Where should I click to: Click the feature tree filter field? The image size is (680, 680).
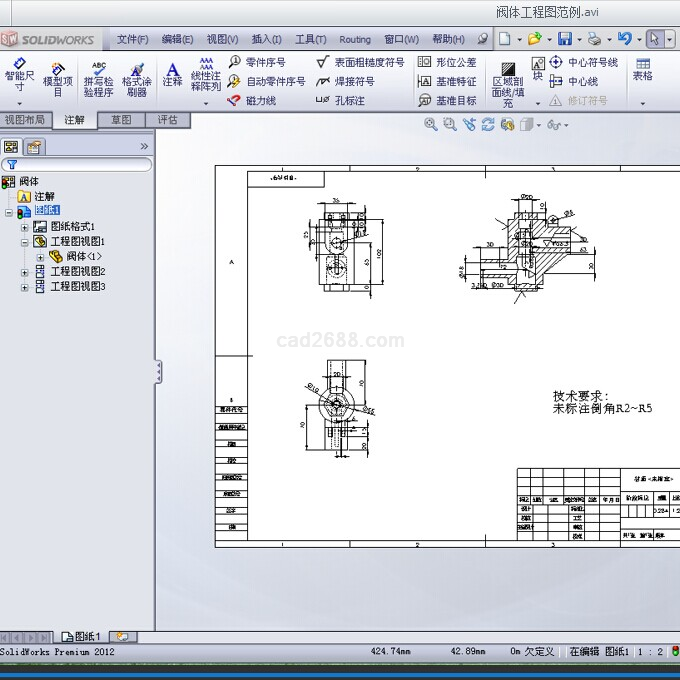click(x=80, y=164)
